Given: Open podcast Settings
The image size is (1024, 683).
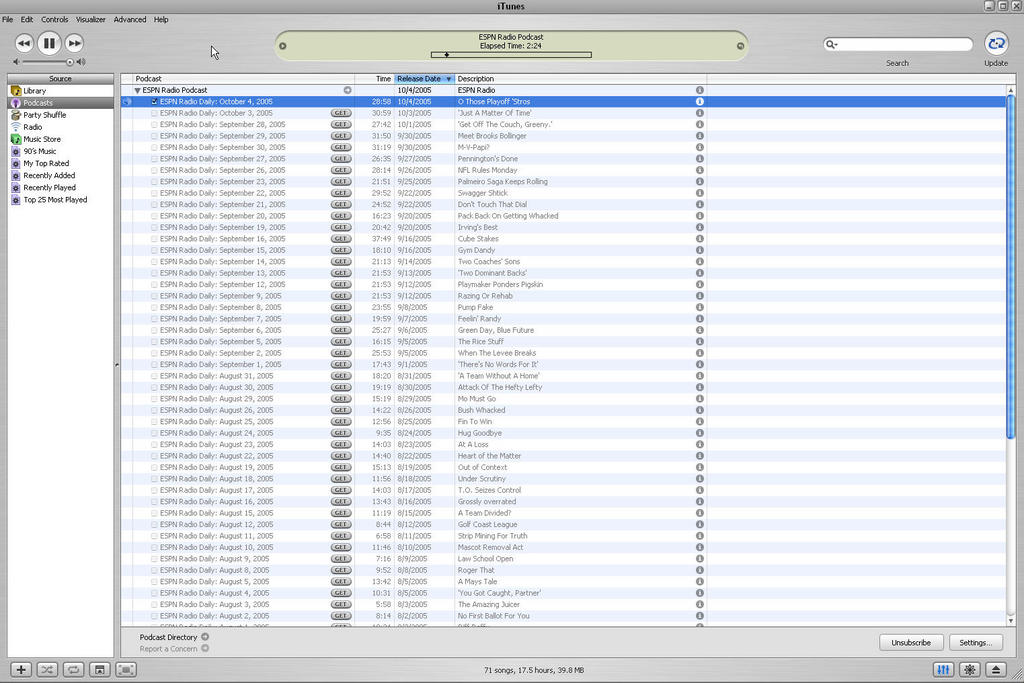Looking at the screenshot, I should (976, 643).
